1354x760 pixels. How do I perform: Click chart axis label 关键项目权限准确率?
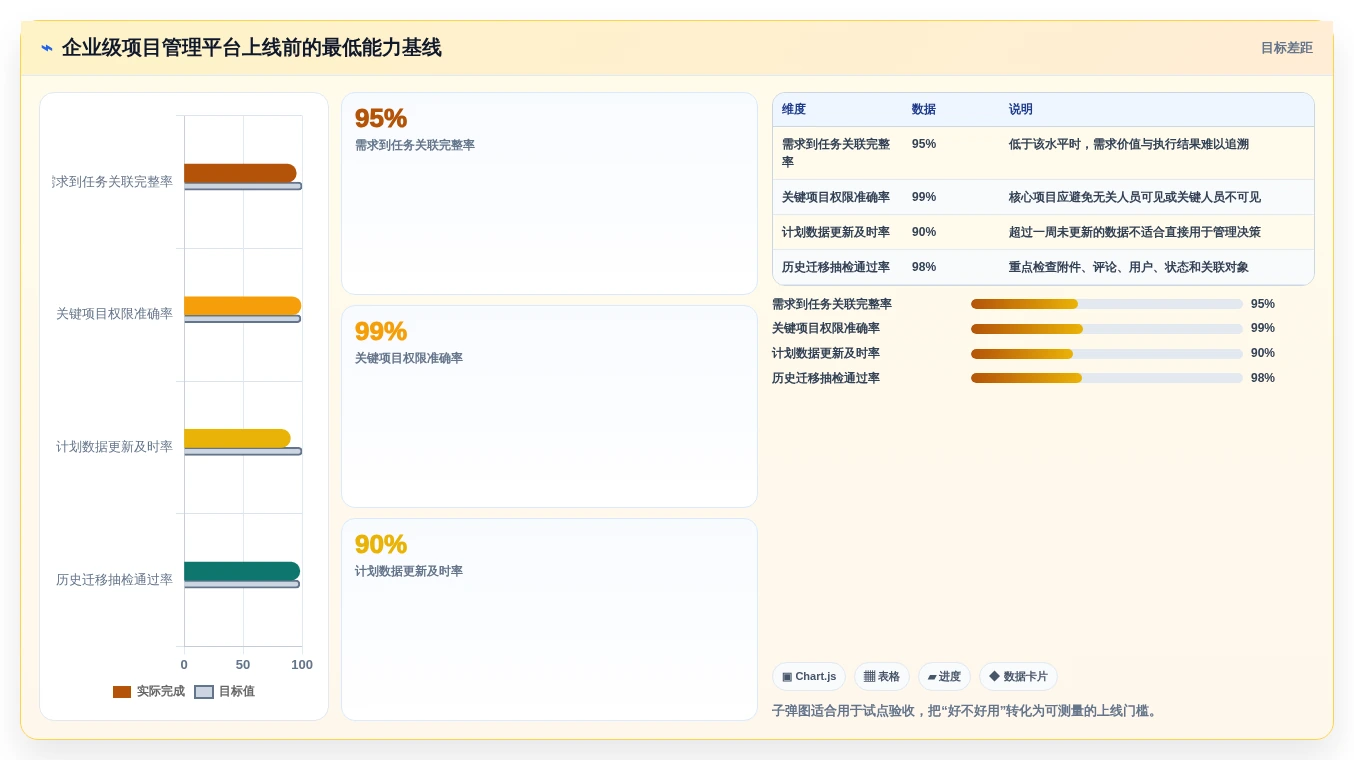[114, 314]
